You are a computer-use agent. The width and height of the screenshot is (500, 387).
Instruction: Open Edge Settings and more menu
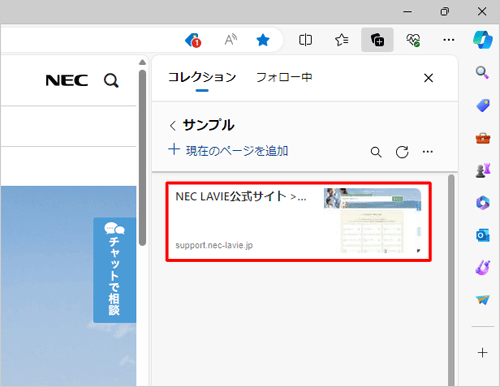pos(449,40)
